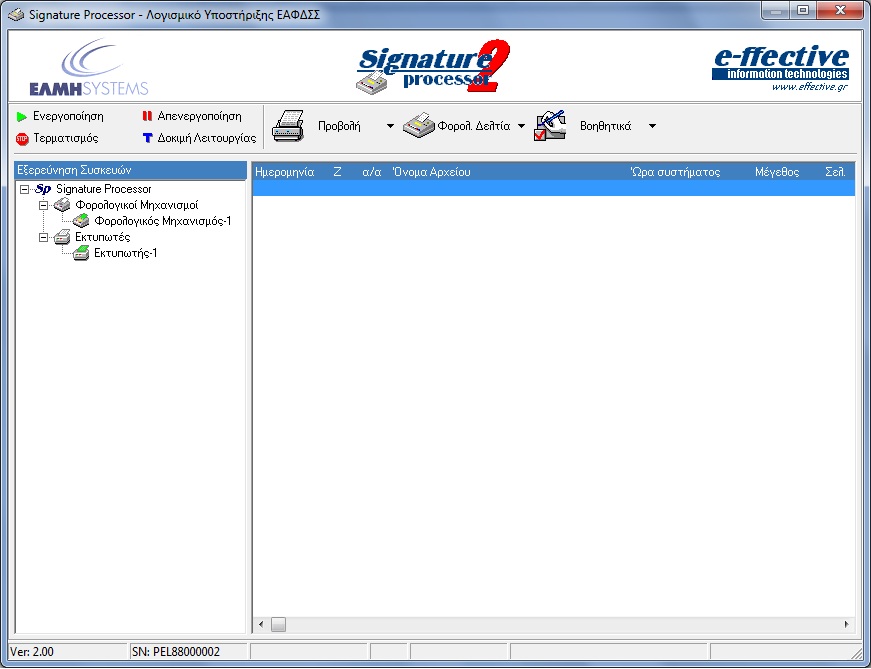Open the Προβολή dropdown arrow

pyautogui.click(x=390, y=126)
